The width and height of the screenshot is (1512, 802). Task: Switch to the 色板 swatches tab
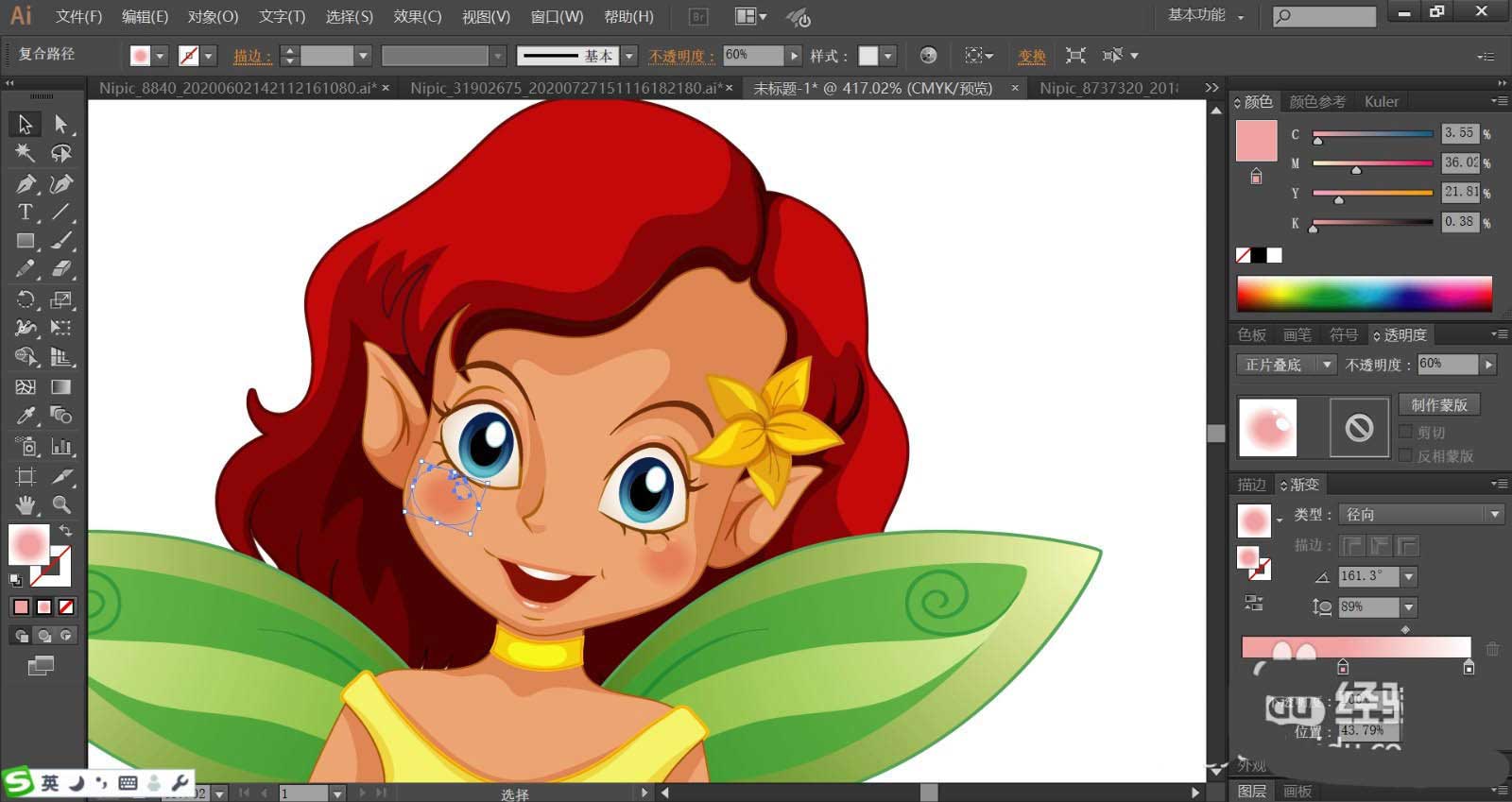[x=1252, y=335]
